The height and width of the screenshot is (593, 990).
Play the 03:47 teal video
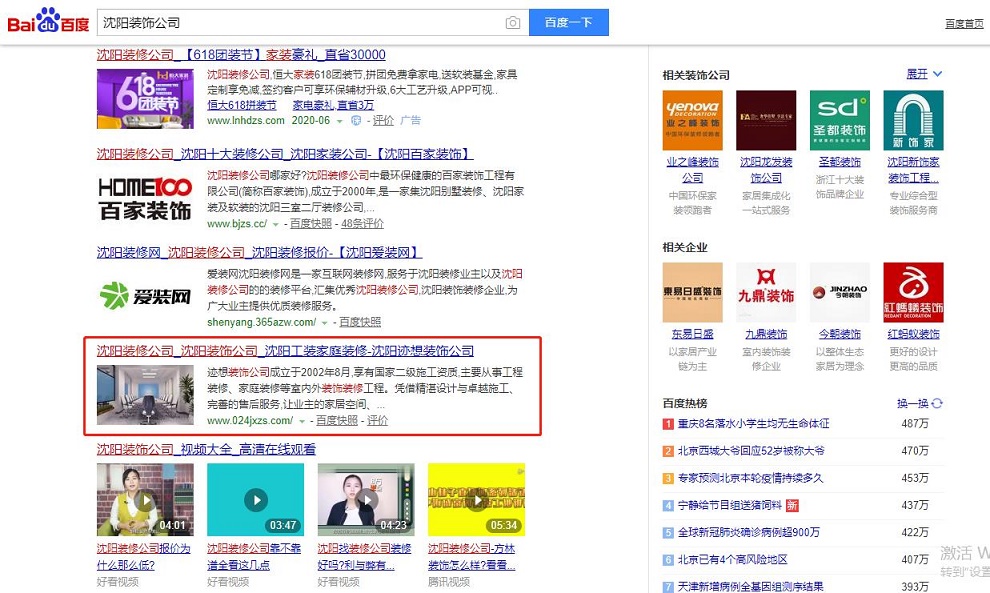[x=256, y=500]
